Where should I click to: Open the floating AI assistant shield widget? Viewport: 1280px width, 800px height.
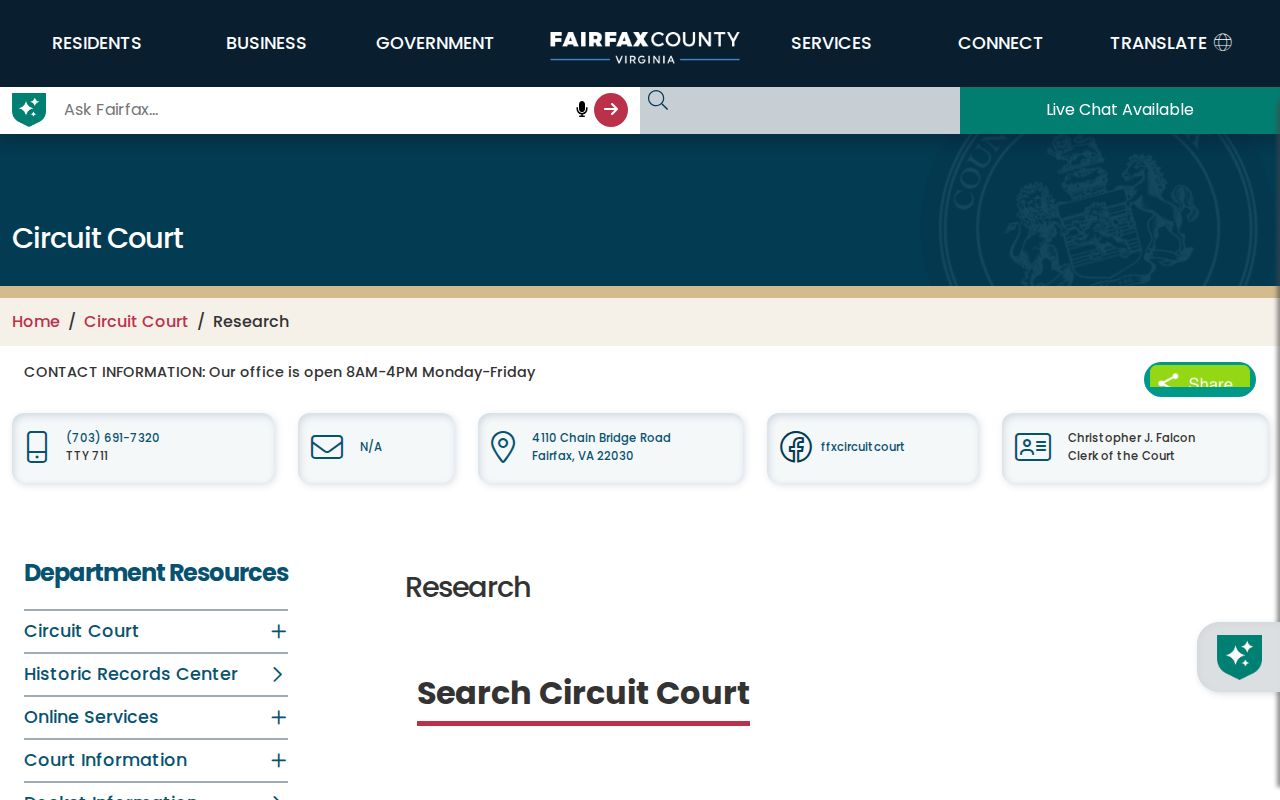[x=1239, y=657]
